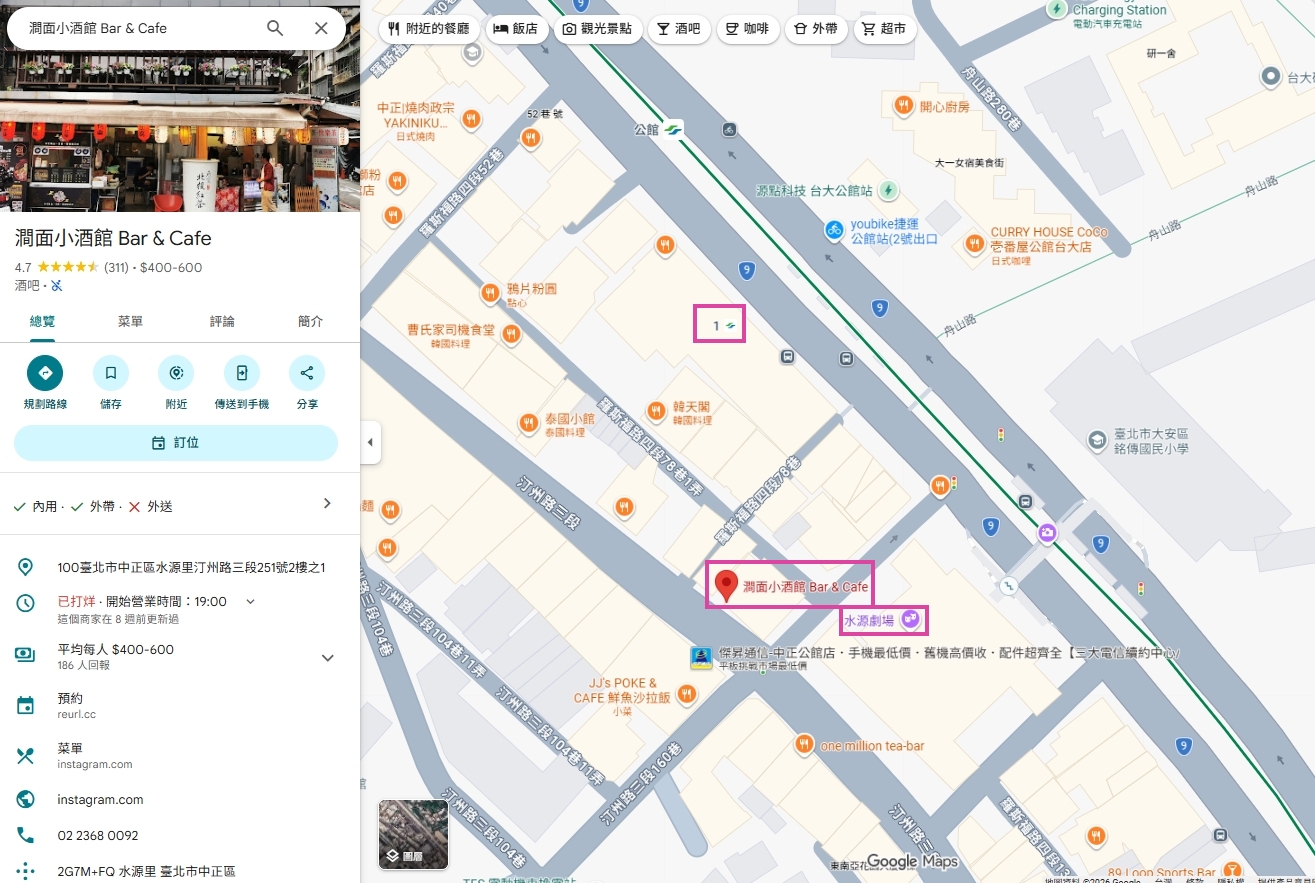Expand the 平均每人 $400-600 price details
The width and height of the screenshot is (1315, 883).
[327, 657]
